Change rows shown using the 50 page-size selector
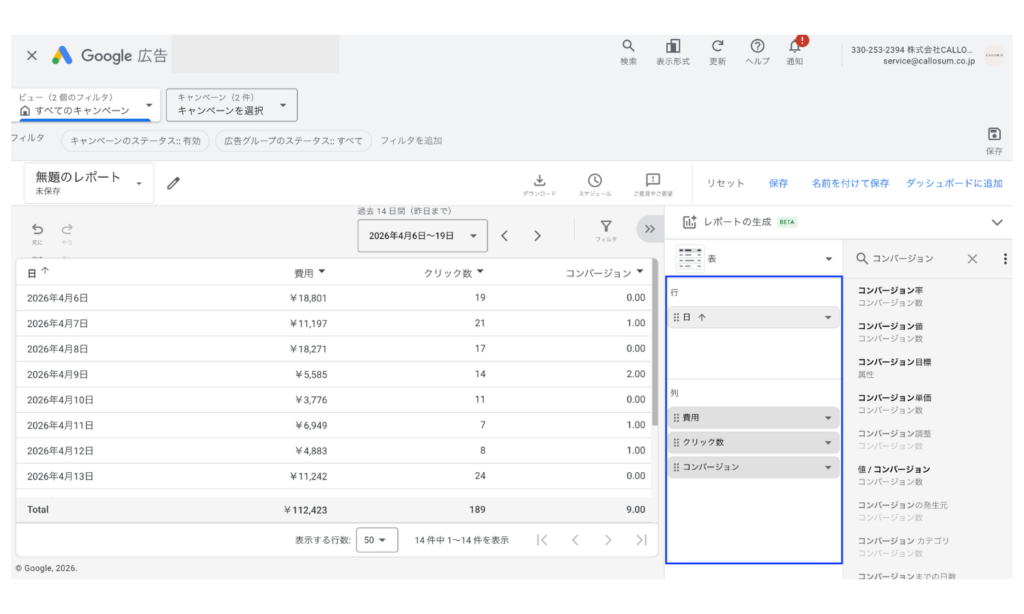1024x614 pixels. 376,539
